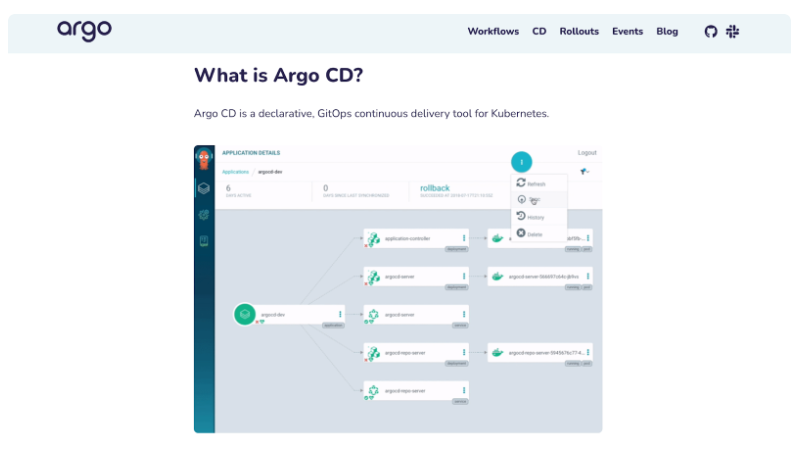Open the Events nav link
The height and width of the screenshot is (449, 793).
click(x=628, y=31)
